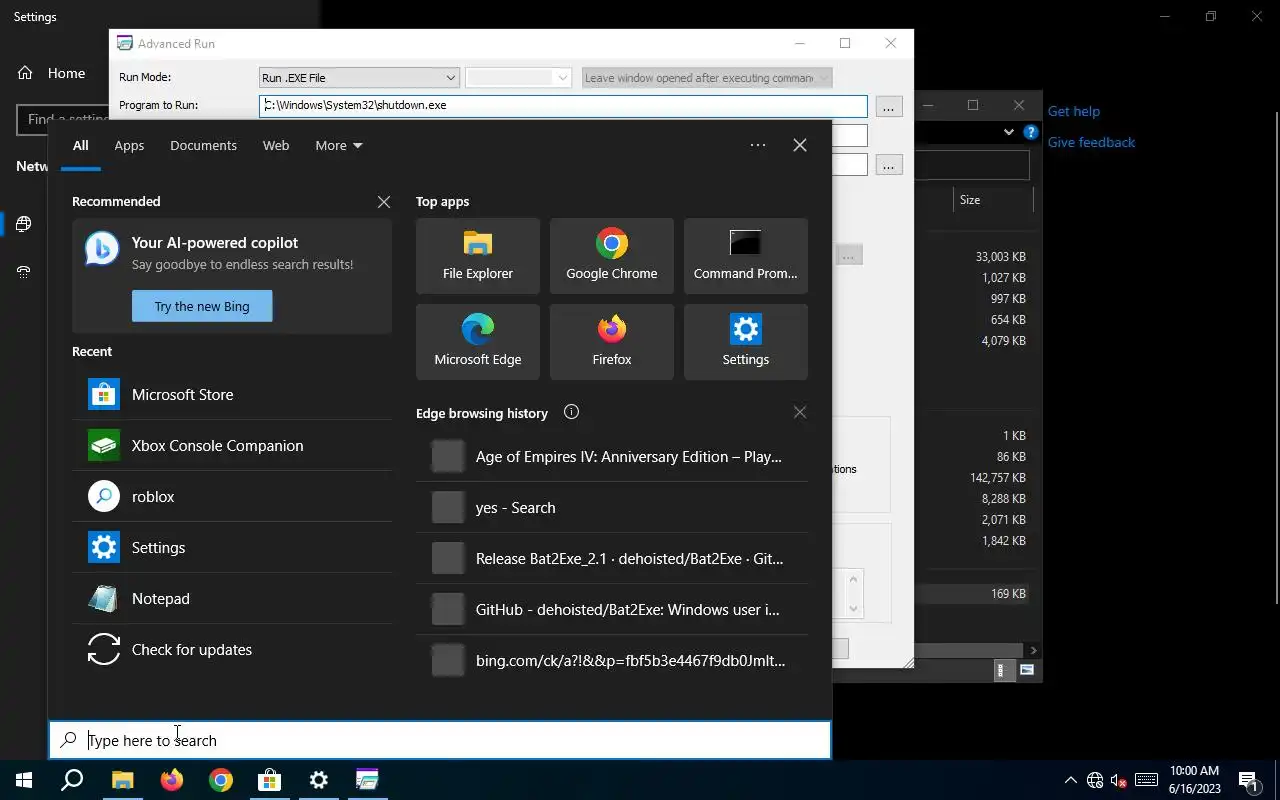Open the search panel options ellipsis

(x=758, y=145)
